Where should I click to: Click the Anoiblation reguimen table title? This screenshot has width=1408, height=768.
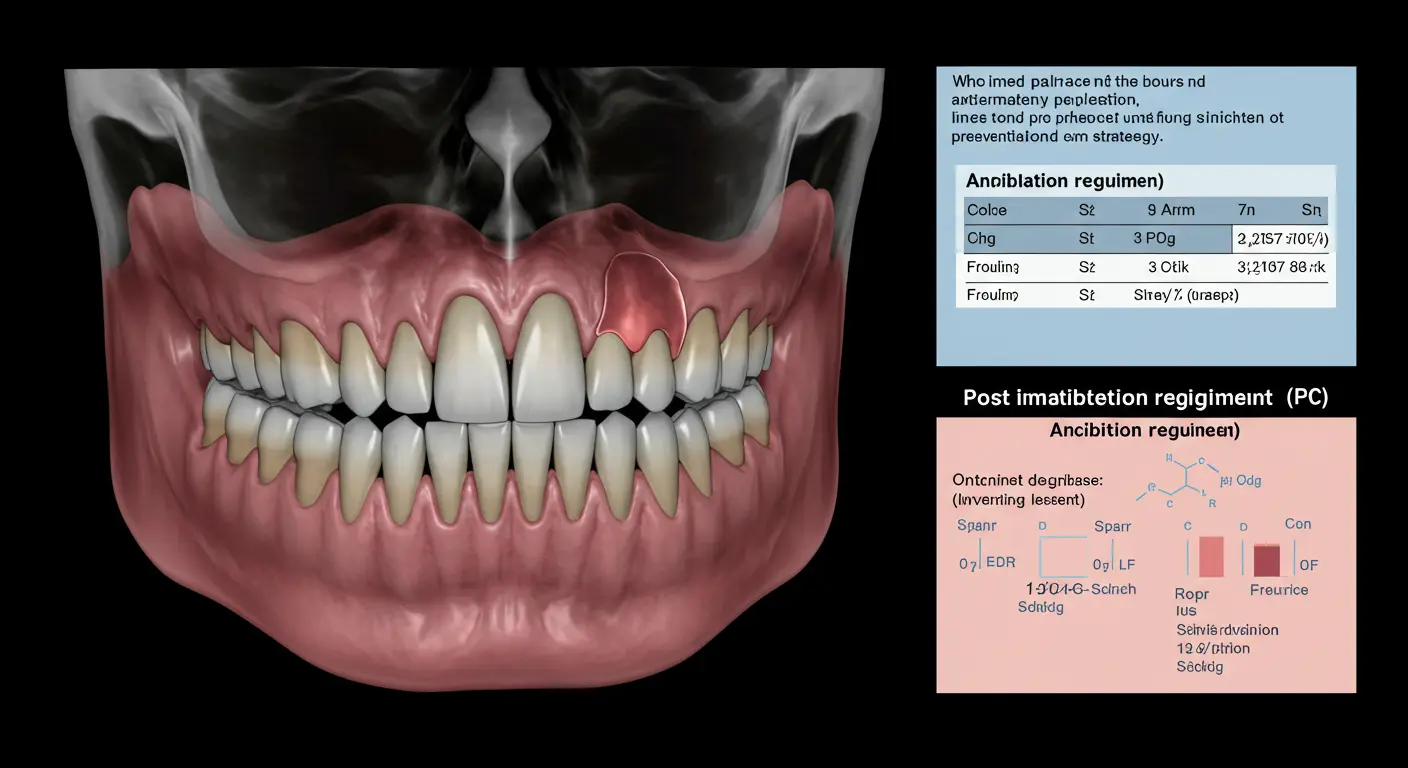[x=1064, y=181]
